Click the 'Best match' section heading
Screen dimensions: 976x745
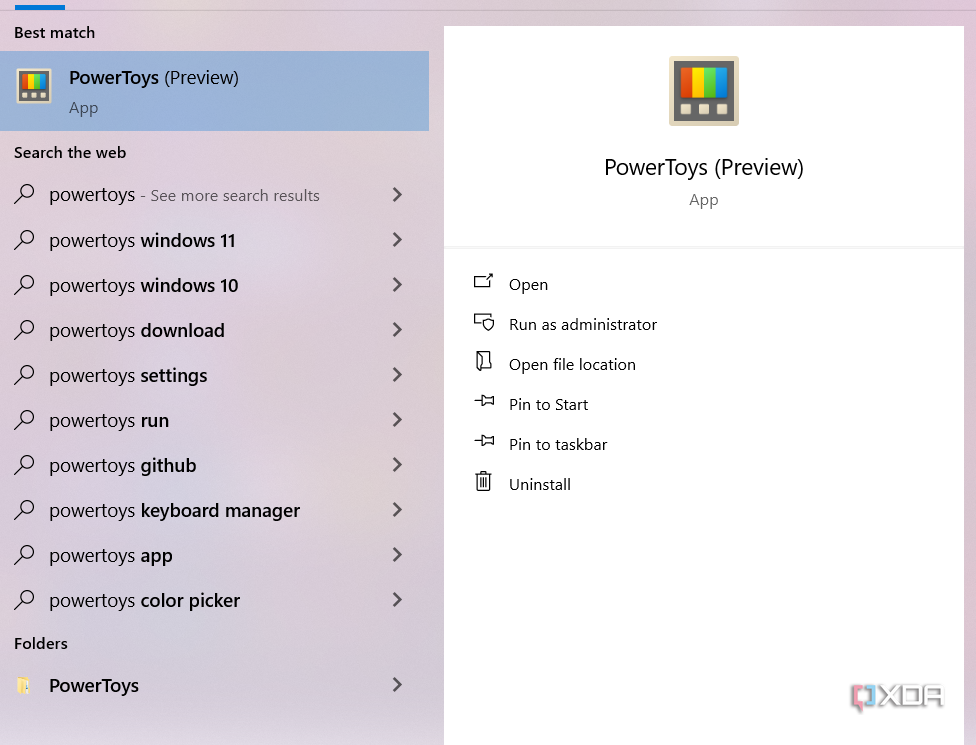(54, 32)
